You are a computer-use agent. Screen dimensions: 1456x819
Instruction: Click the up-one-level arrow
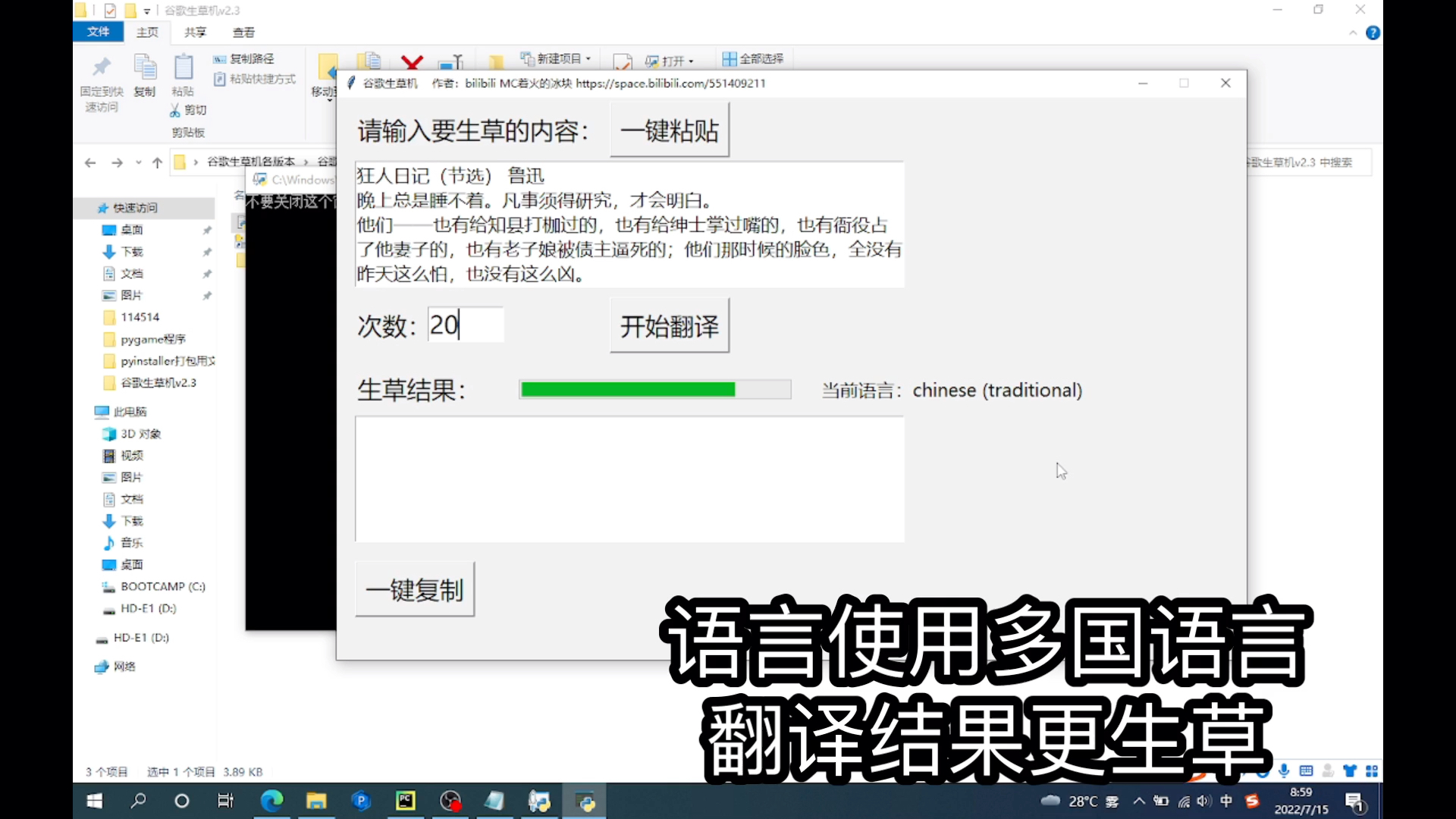click(x=157, y=162)
